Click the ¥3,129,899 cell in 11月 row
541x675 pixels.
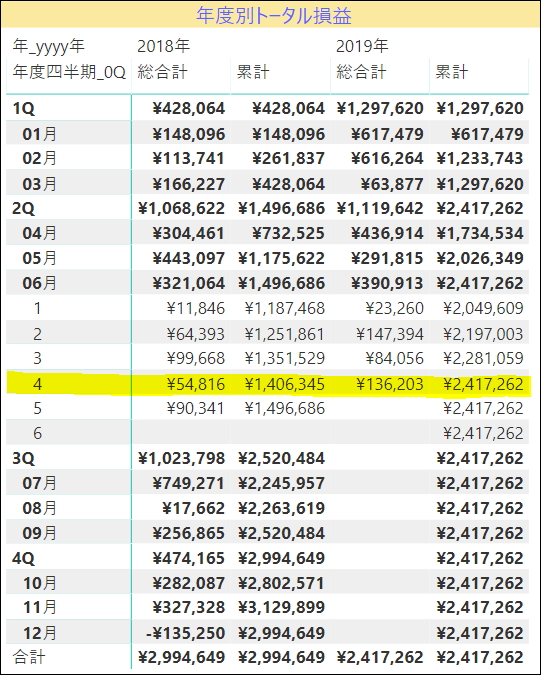coord(281,607)
